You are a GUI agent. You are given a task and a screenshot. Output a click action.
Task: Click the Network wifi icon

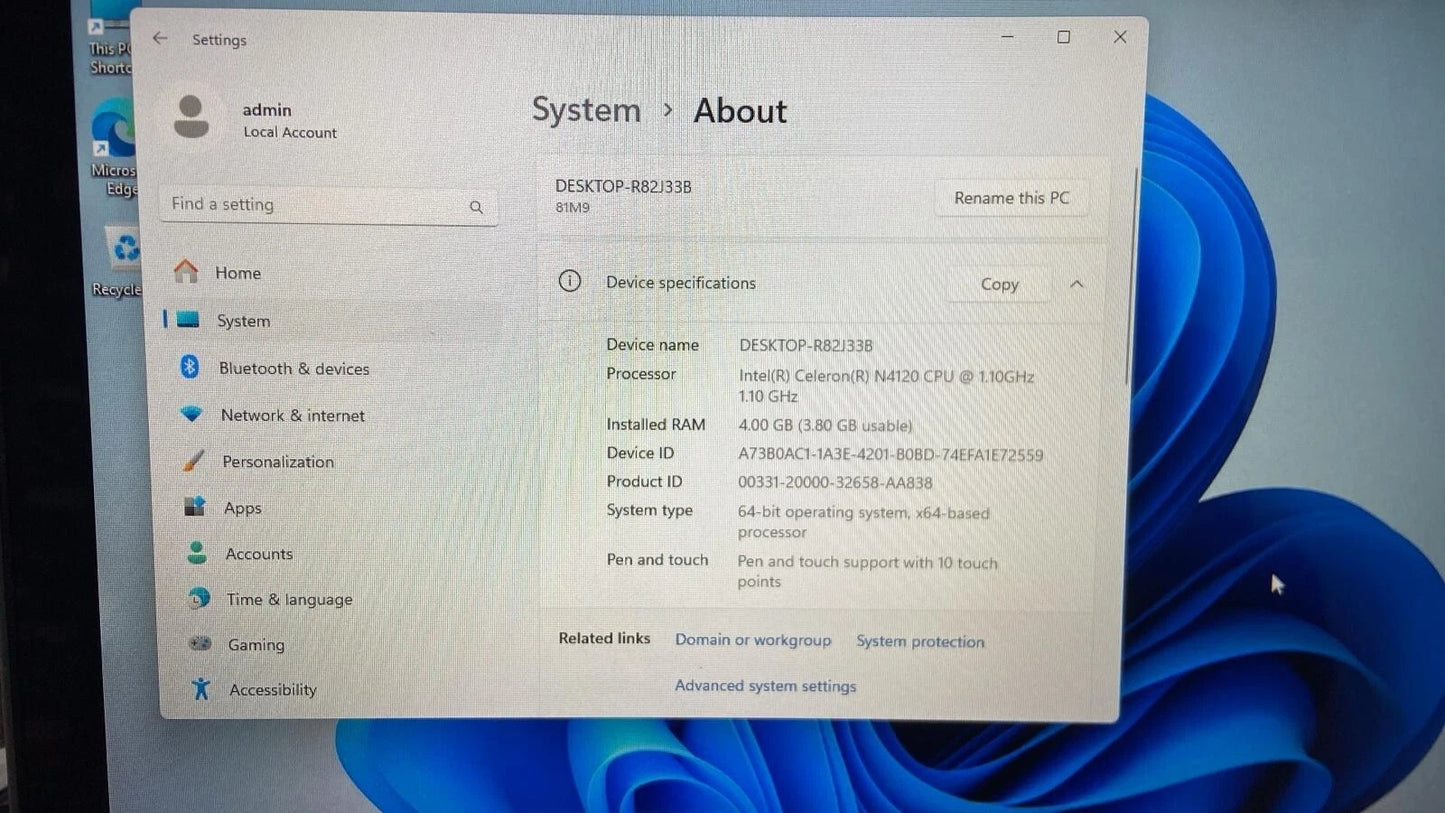pos(191,414)
